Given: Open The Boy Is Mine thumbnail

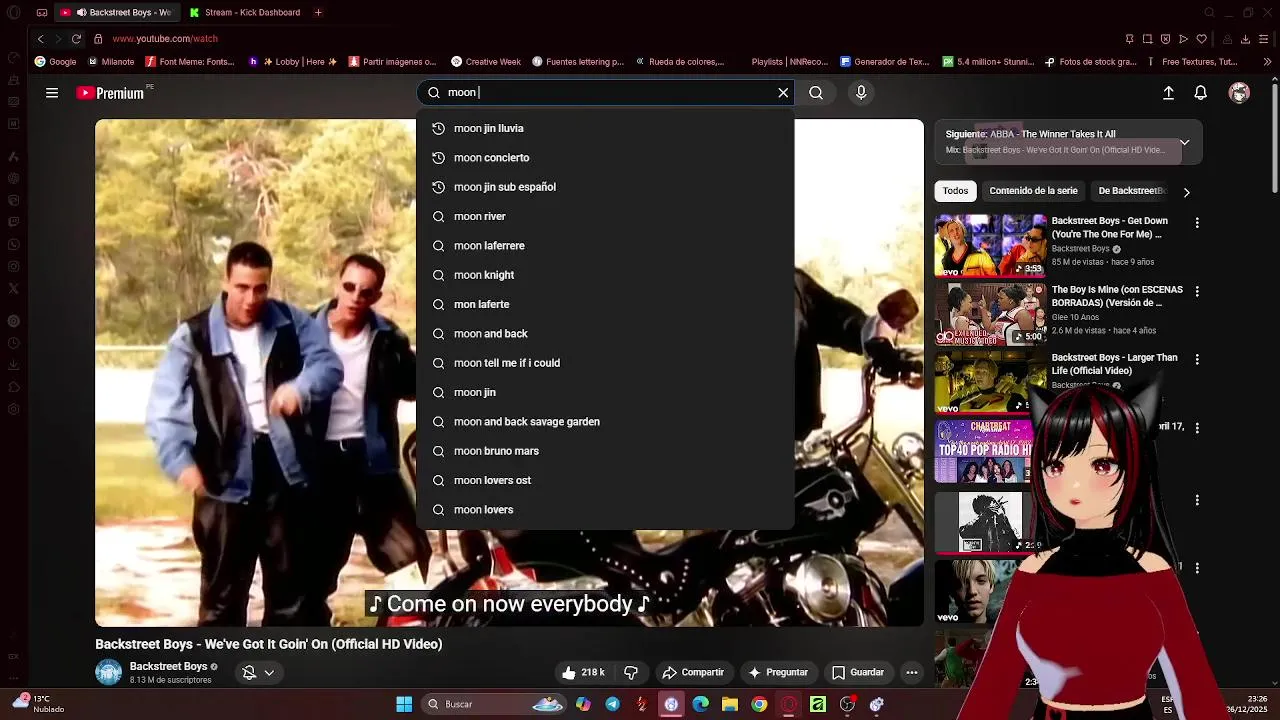Looking at the screenshot, I should (990, 314).
